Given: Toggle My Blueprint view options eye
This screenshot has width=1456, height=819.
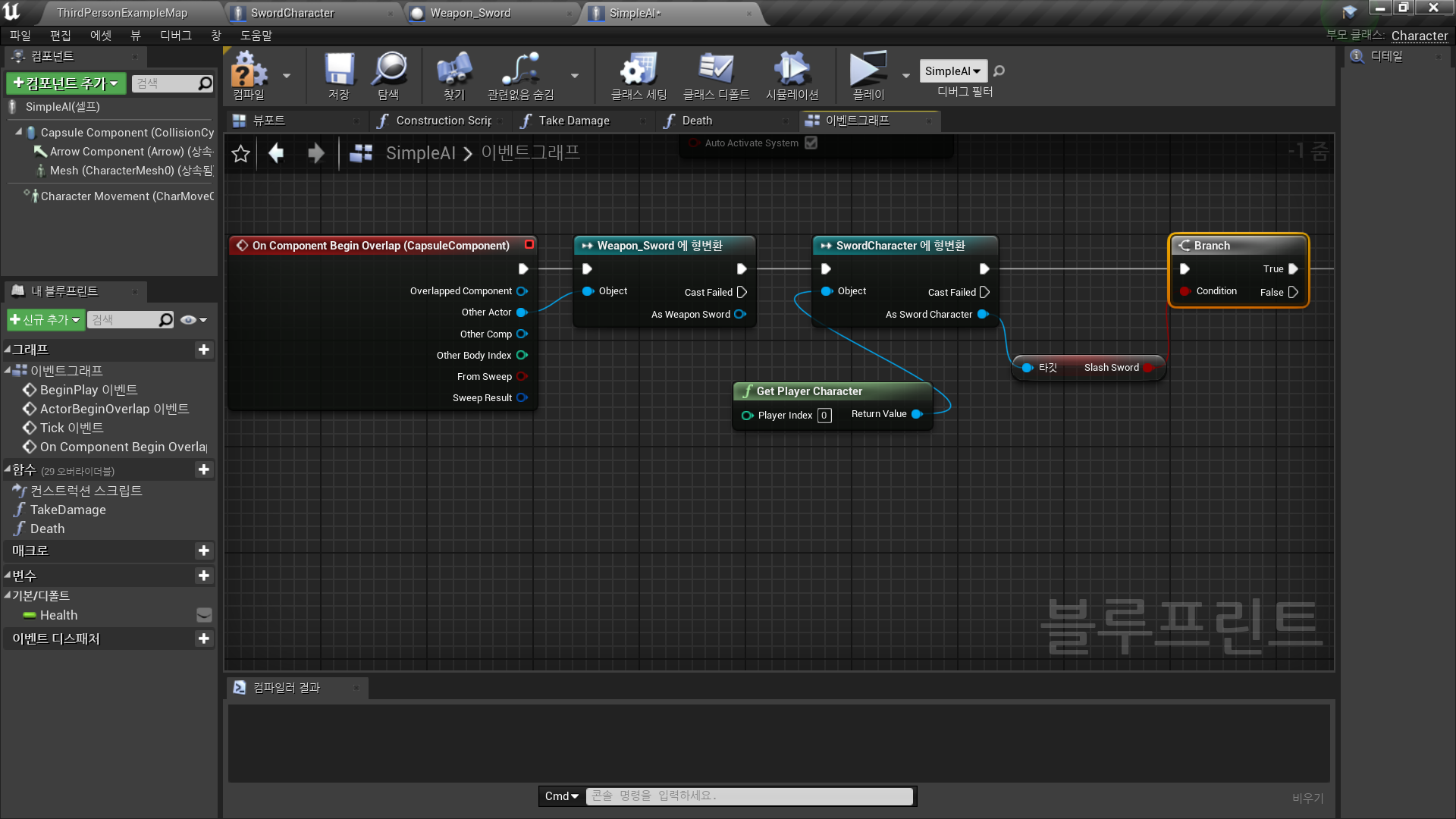Looking at the screenshot, I should point(189,320).
